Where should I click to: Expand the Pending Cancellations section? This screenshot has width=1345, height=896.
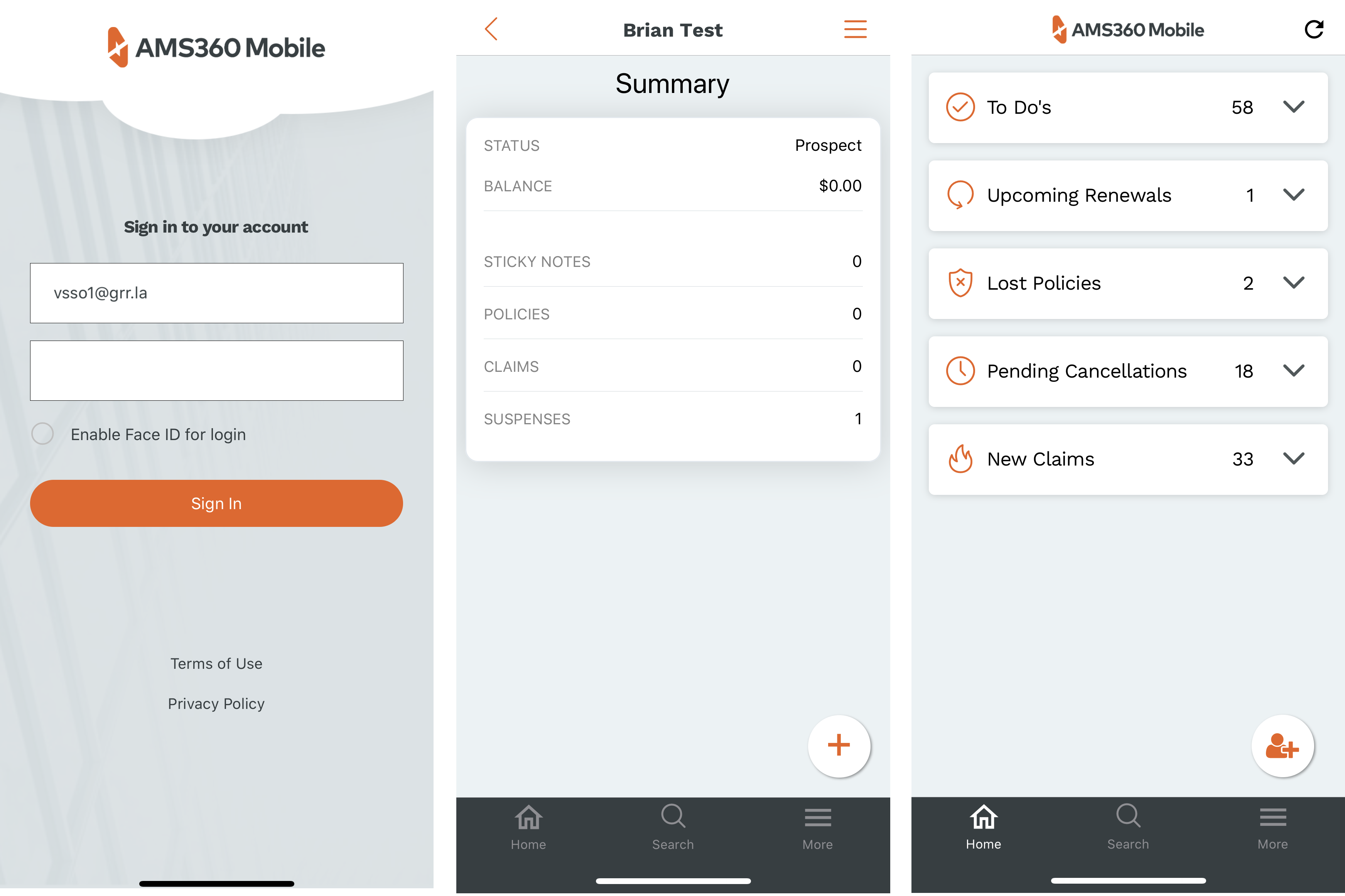[x=1295, y=371]
